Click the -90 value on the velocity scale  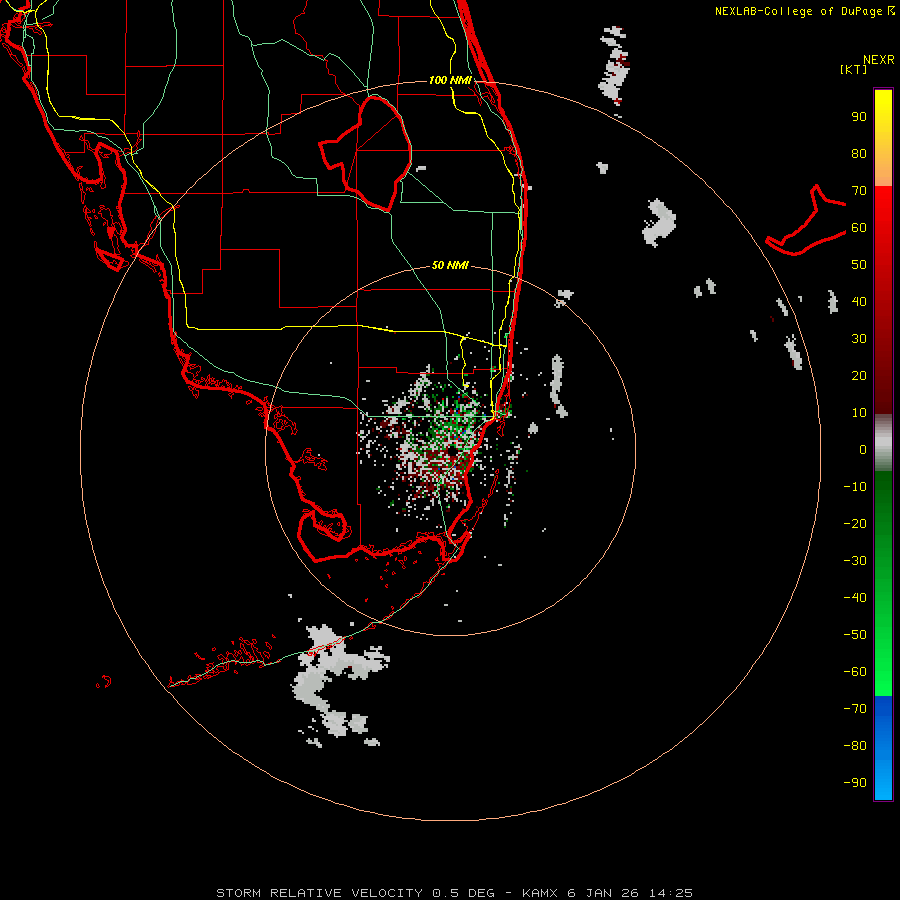pos(855,782)
